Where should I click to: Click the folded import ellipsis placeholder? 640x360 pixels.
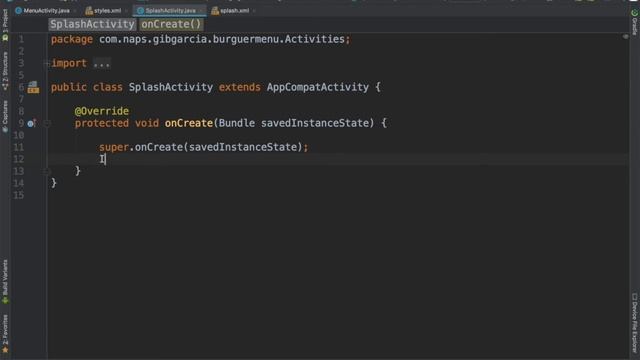pyautogui.click(x=101, y=63)
